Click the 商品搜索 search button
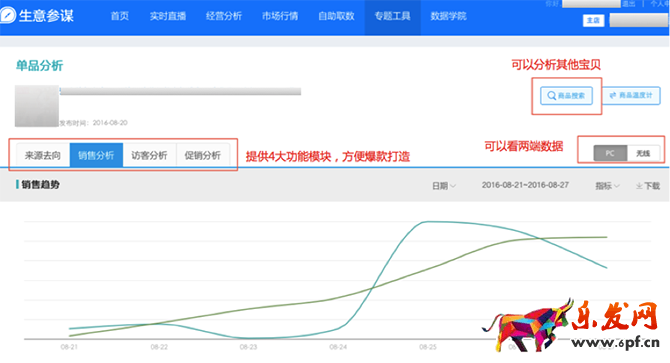Viewport: 670px width, 363px height. 566,96
